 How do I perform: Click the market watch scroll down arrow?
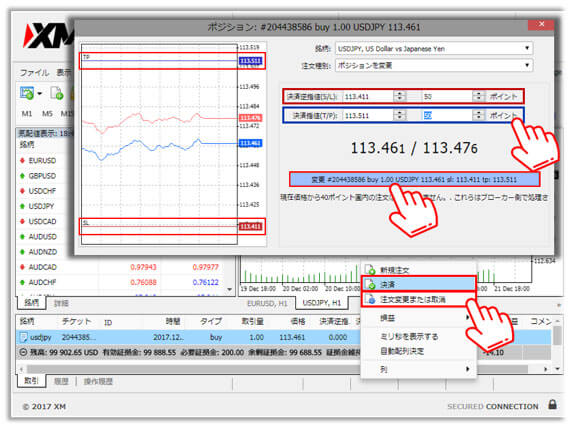[229, 289]
